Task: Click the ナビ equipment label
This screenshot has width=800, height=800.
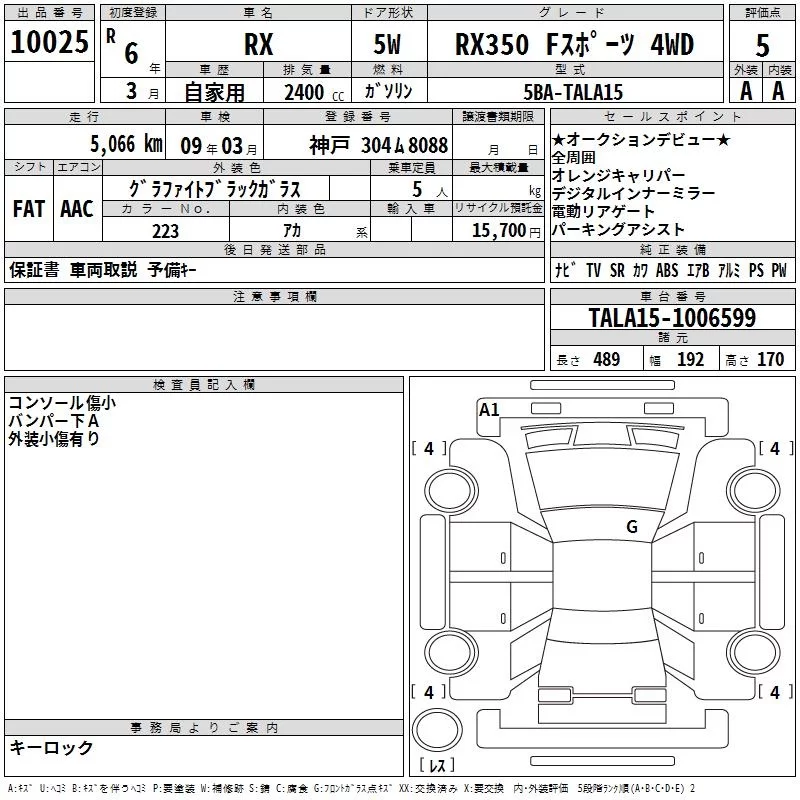Action: point(566,270)
